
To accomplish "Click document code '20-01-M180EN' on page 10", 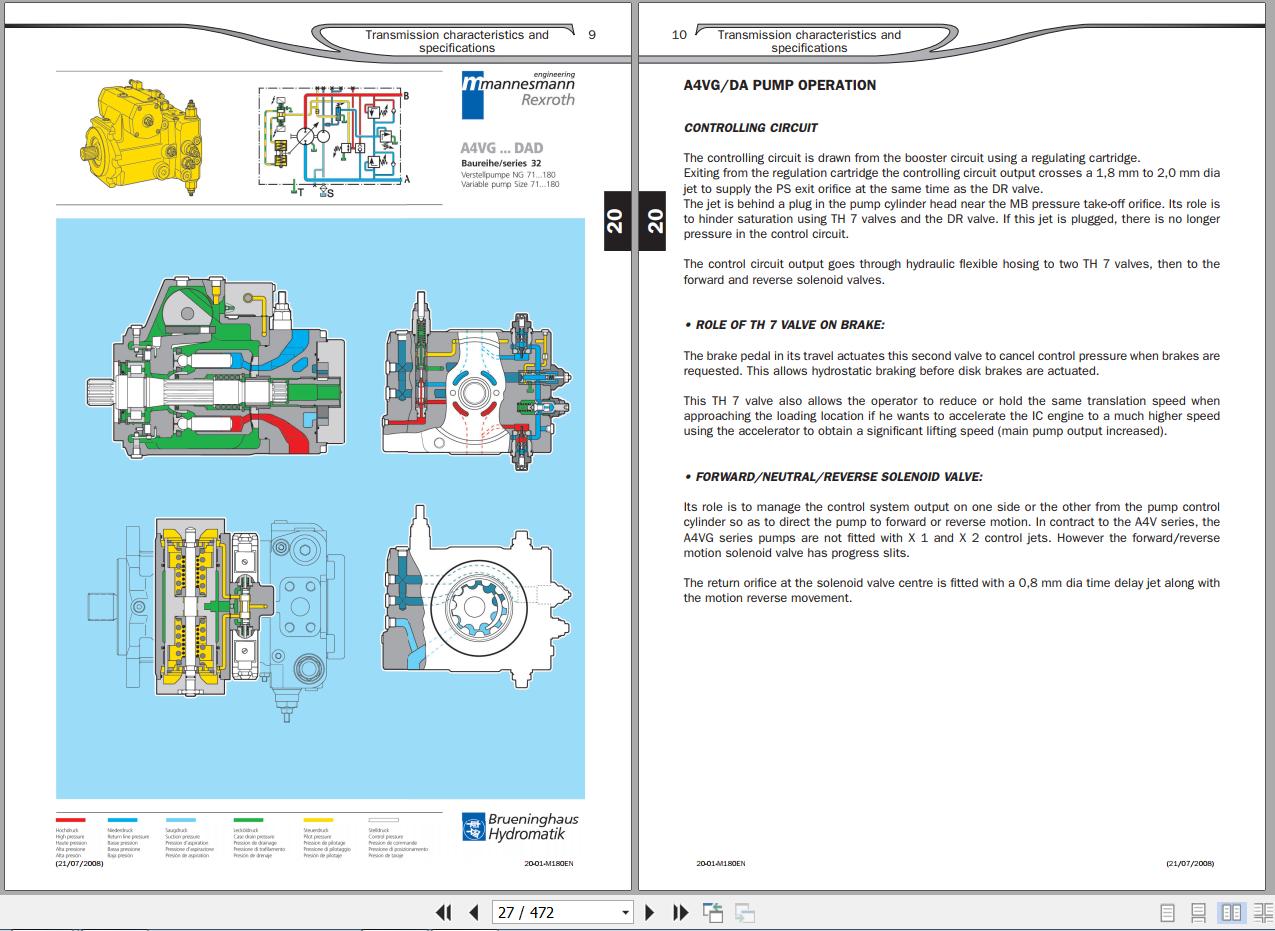I will tap(721, 863).
